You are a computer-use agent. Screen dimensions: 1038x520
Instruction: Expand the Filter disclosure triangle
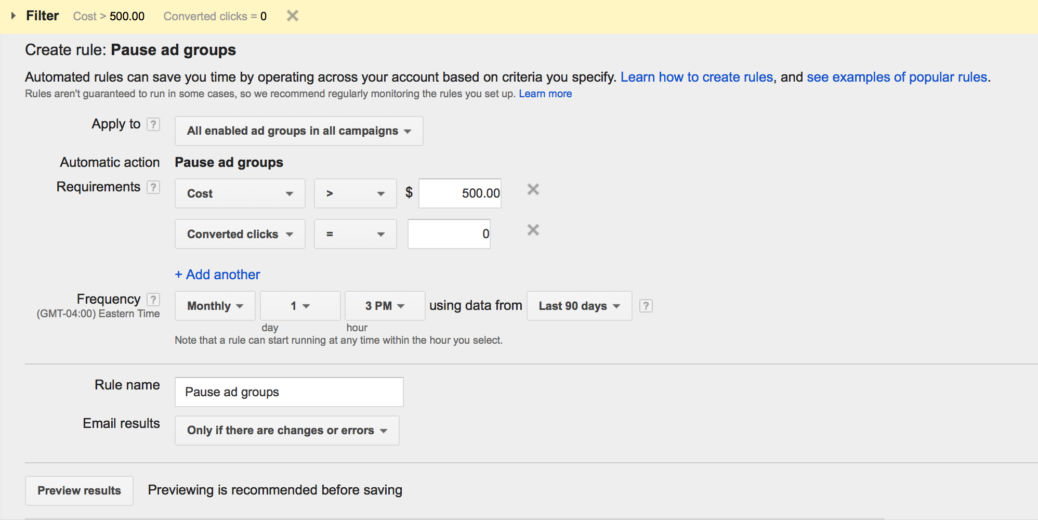(13, 16)
